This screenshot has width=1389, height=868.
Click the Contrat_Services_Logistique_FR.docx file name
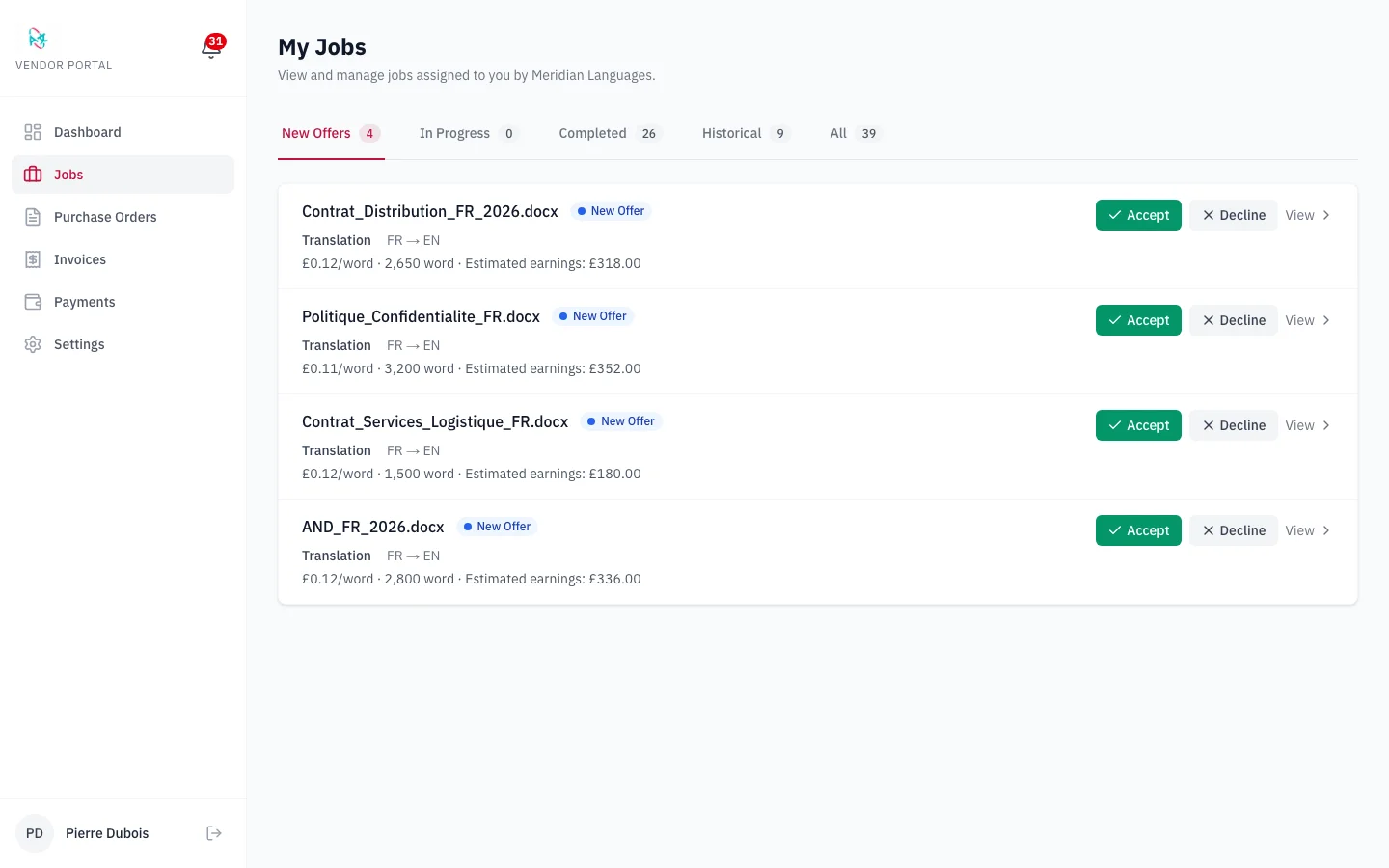point(435,421)
